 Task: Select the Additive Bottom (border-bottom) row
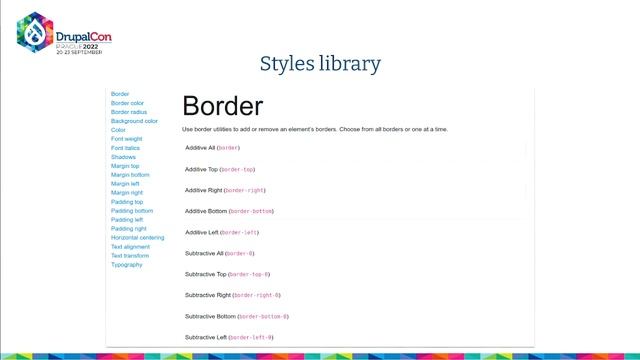click(229, 211)
